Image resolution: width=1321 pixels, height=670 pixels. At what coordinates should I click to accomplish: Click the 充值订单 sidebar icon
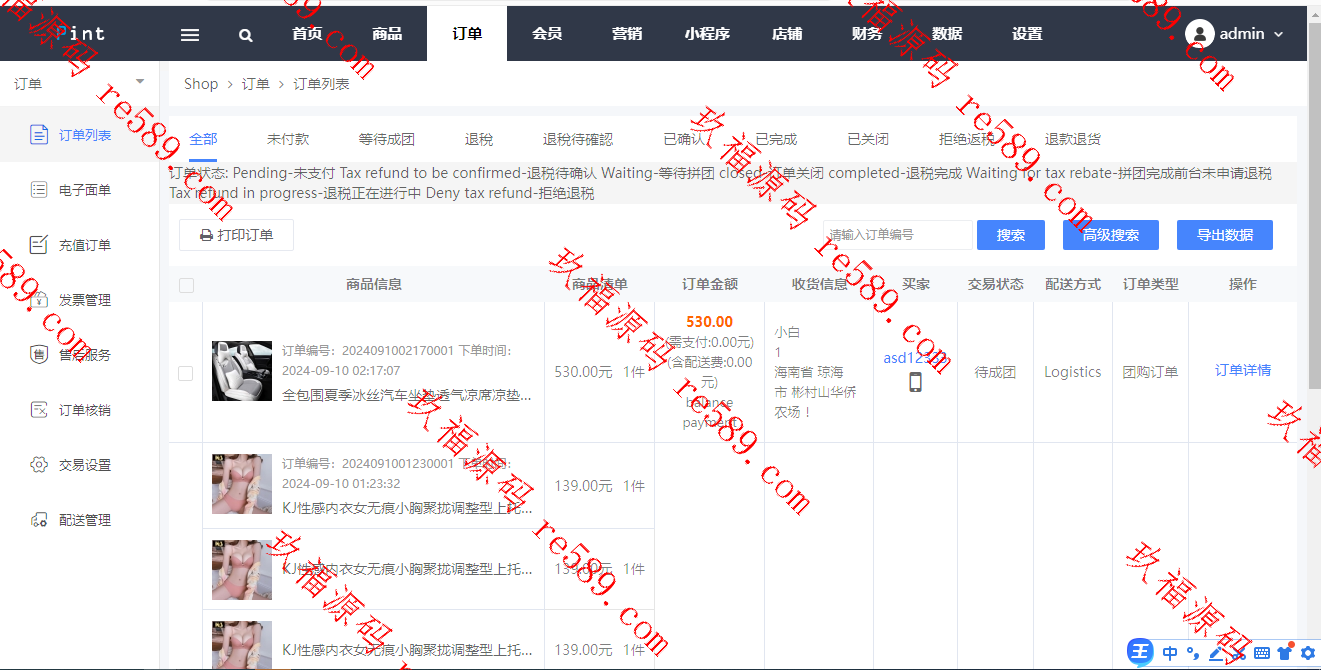click(x=39, y=245)
